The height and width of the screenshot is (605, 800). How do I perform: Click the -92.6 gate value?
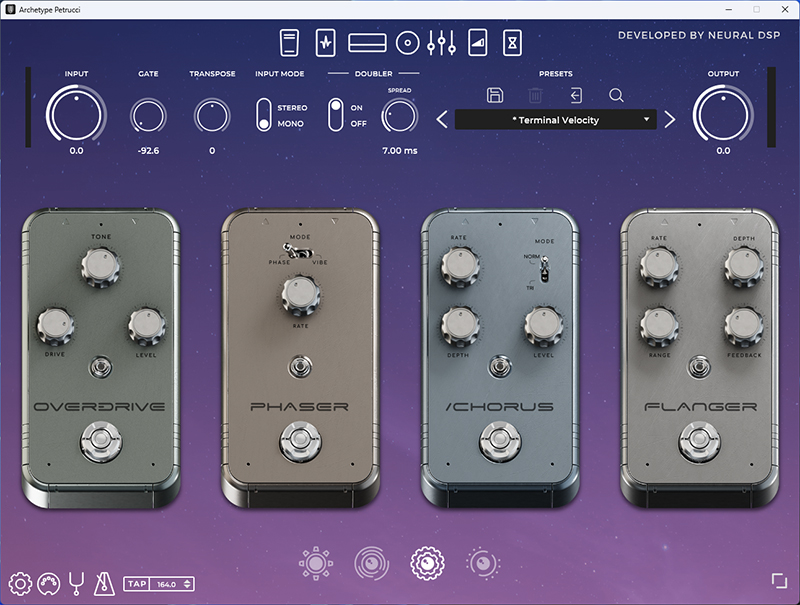[x=148, y=151]
